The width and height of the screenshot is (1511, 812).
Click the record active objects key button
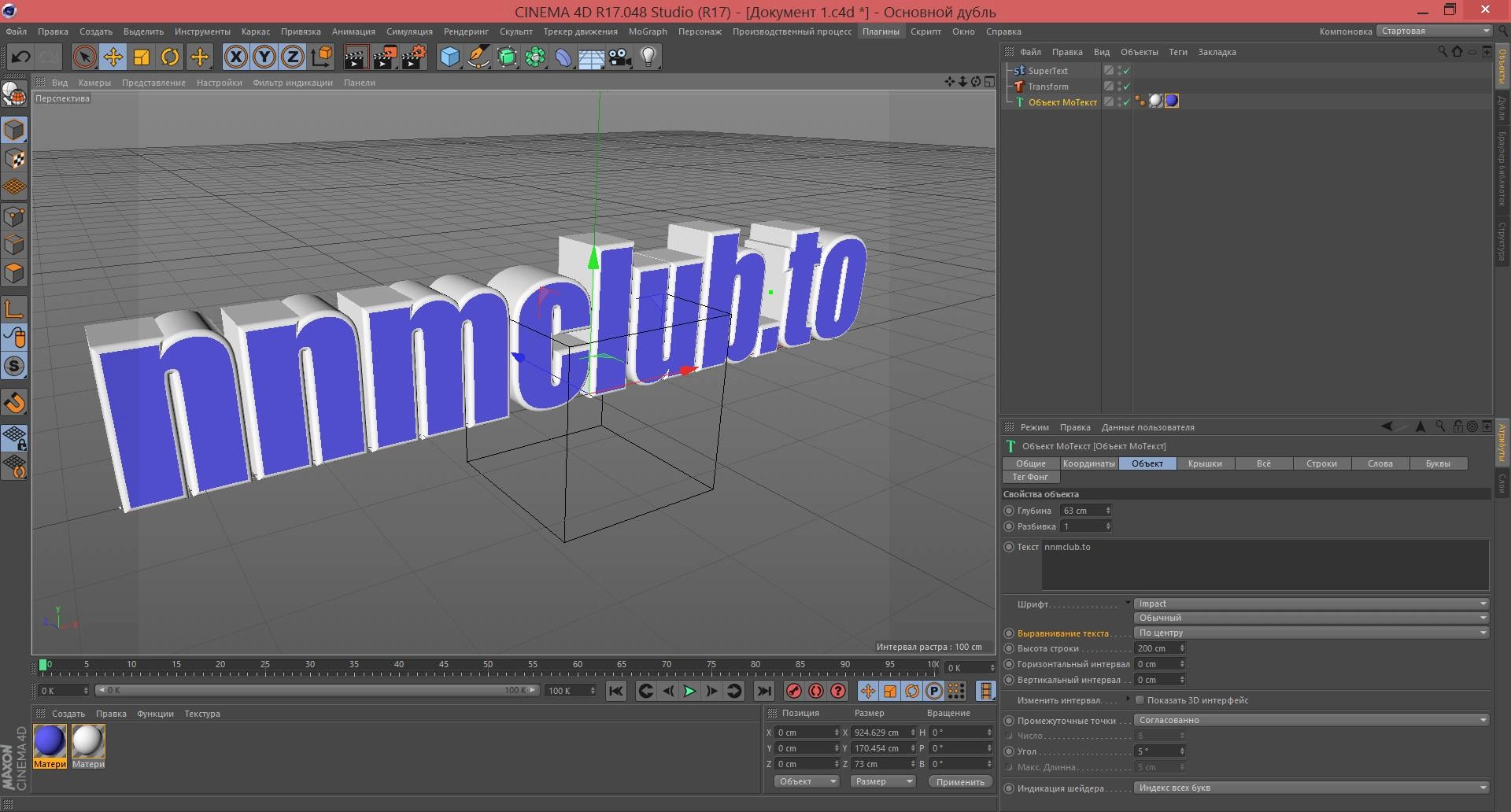(794, 691)
